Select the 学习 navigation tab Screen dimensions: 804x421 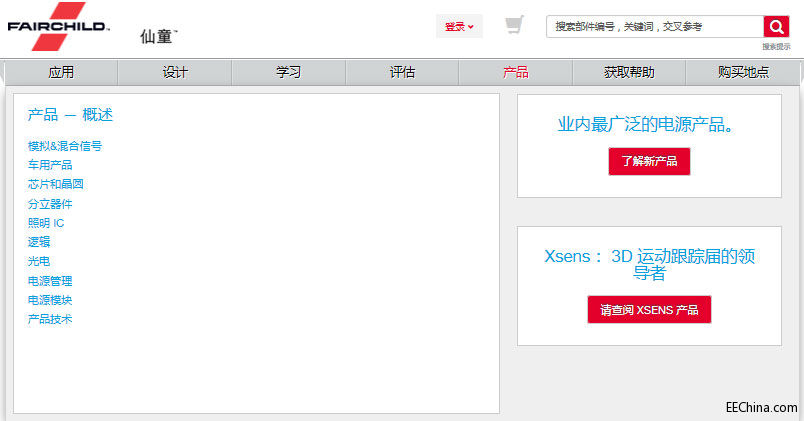click(x=288, y=73)
